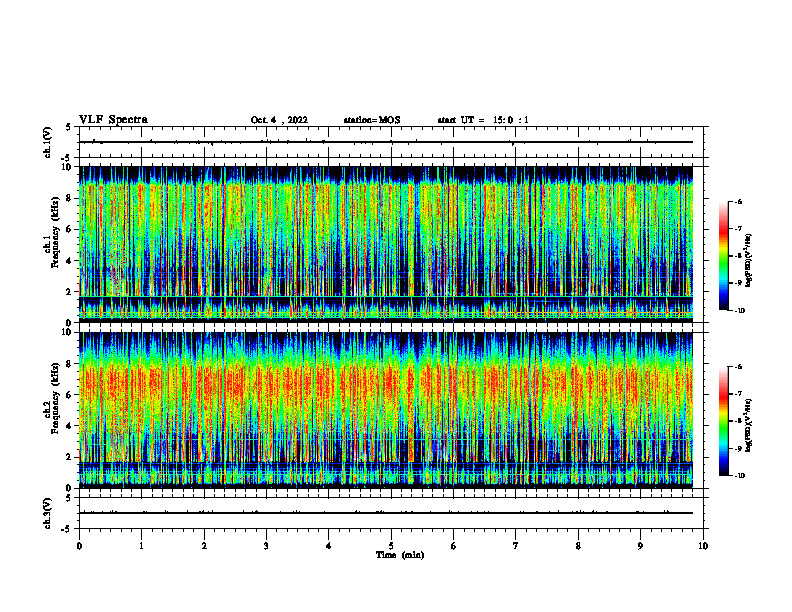The width and height of the screenshot is (792, 612).
Task: Click the "Time (min)" x-axis label
Action: pyautogui.click(x=400, y=555)
